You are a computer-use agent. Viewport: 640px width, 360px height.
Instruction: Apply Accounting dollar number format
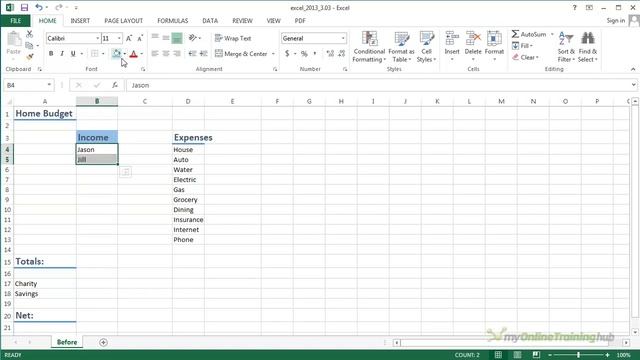click(x=287, y=53)
